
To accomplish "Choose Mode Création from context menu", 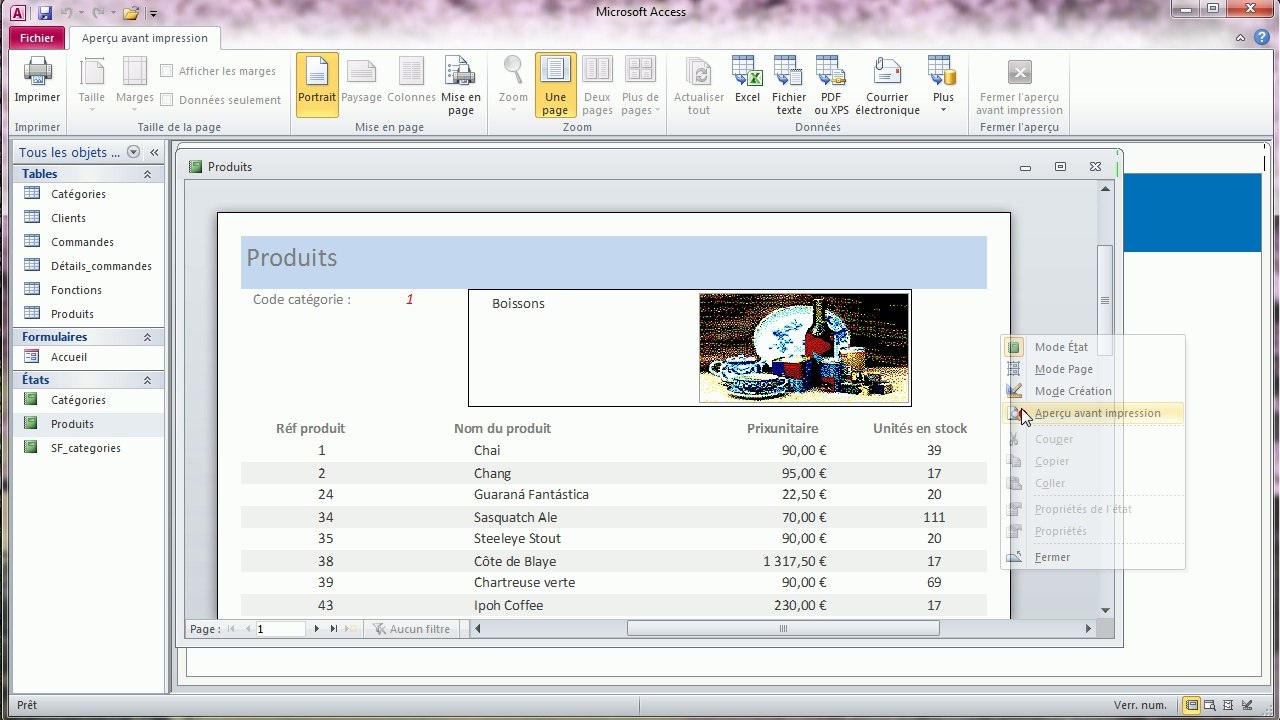I will pos(1093,391).
